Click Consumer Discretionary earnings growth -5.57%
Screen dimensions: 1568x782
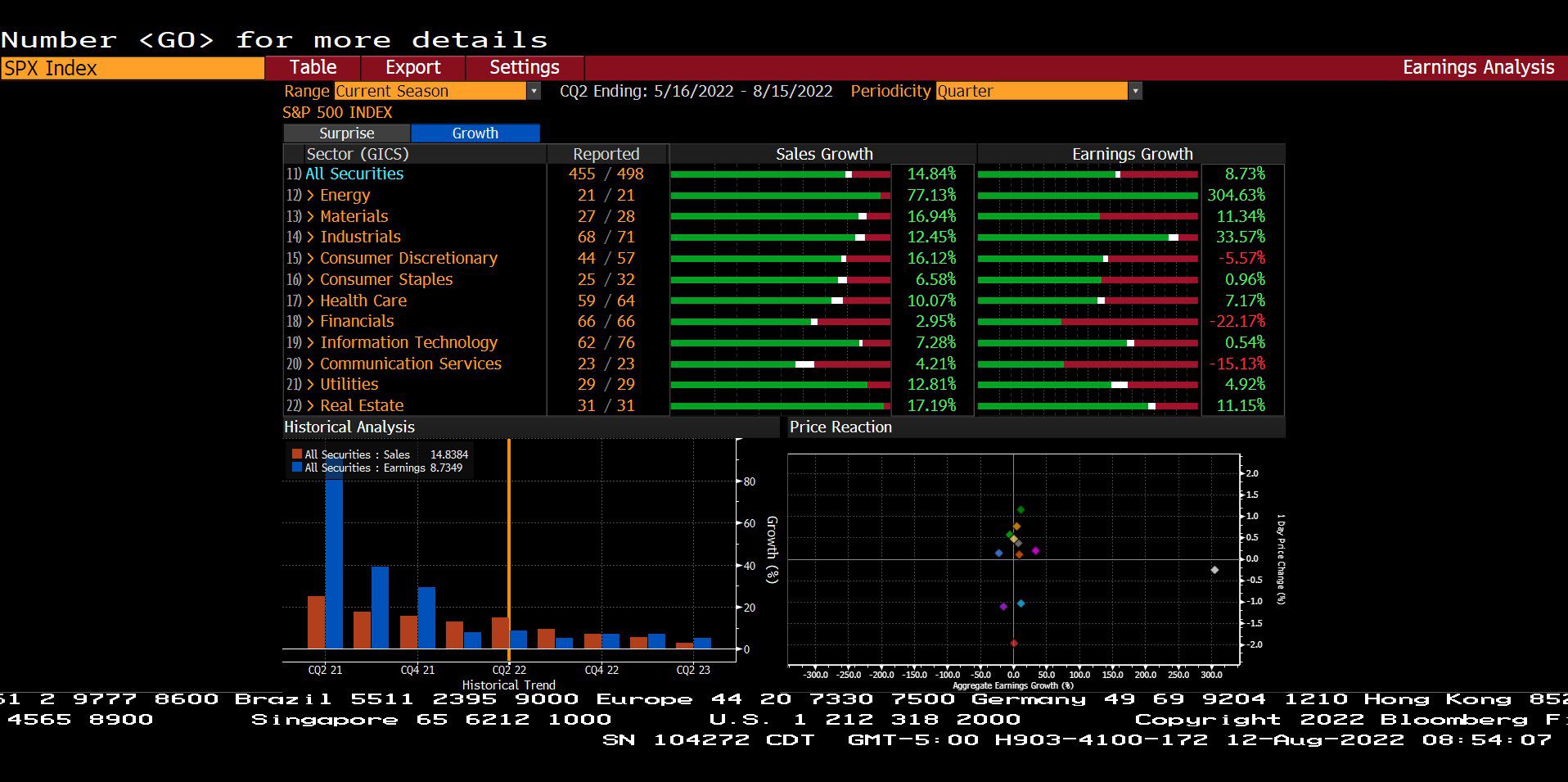pyautogui.click(x=1241, y=258)
